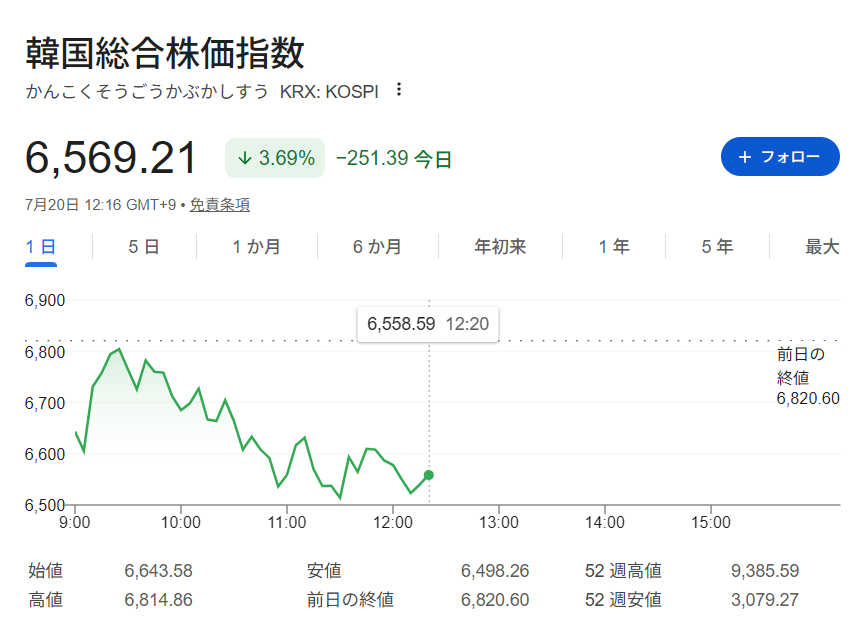Click the 52 週安値 value 3,079.27
The height and width of the screenshot is (631, 861).
coord(765,600)
